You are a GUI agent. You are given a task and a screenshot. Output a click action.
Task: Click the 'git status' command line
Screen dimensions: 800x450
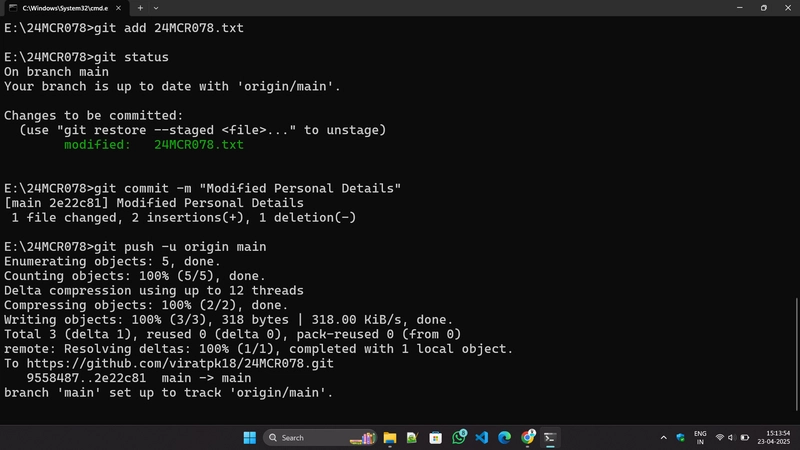click(86, 57)
